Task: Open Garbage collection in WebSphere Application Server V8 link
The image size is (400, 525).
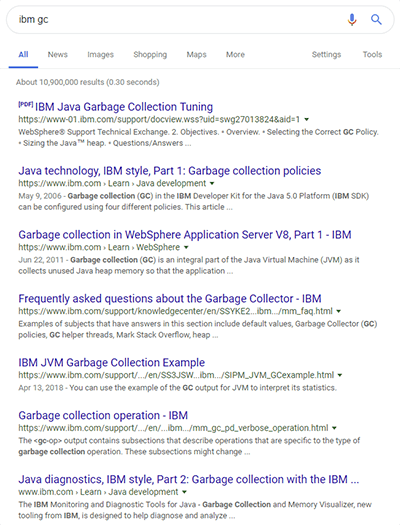Action: click(x=185, y=235)
